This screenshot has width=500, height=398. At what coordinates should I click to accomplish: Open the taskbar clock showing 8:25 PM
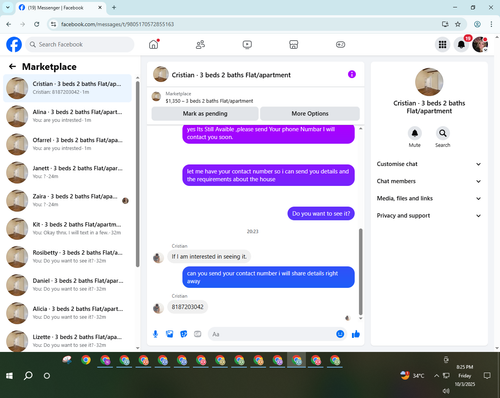(465, 375)
